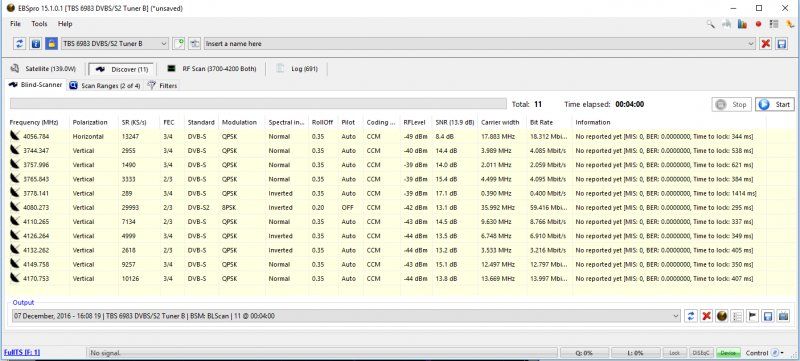Open the blue device info icon

(36, 44)
